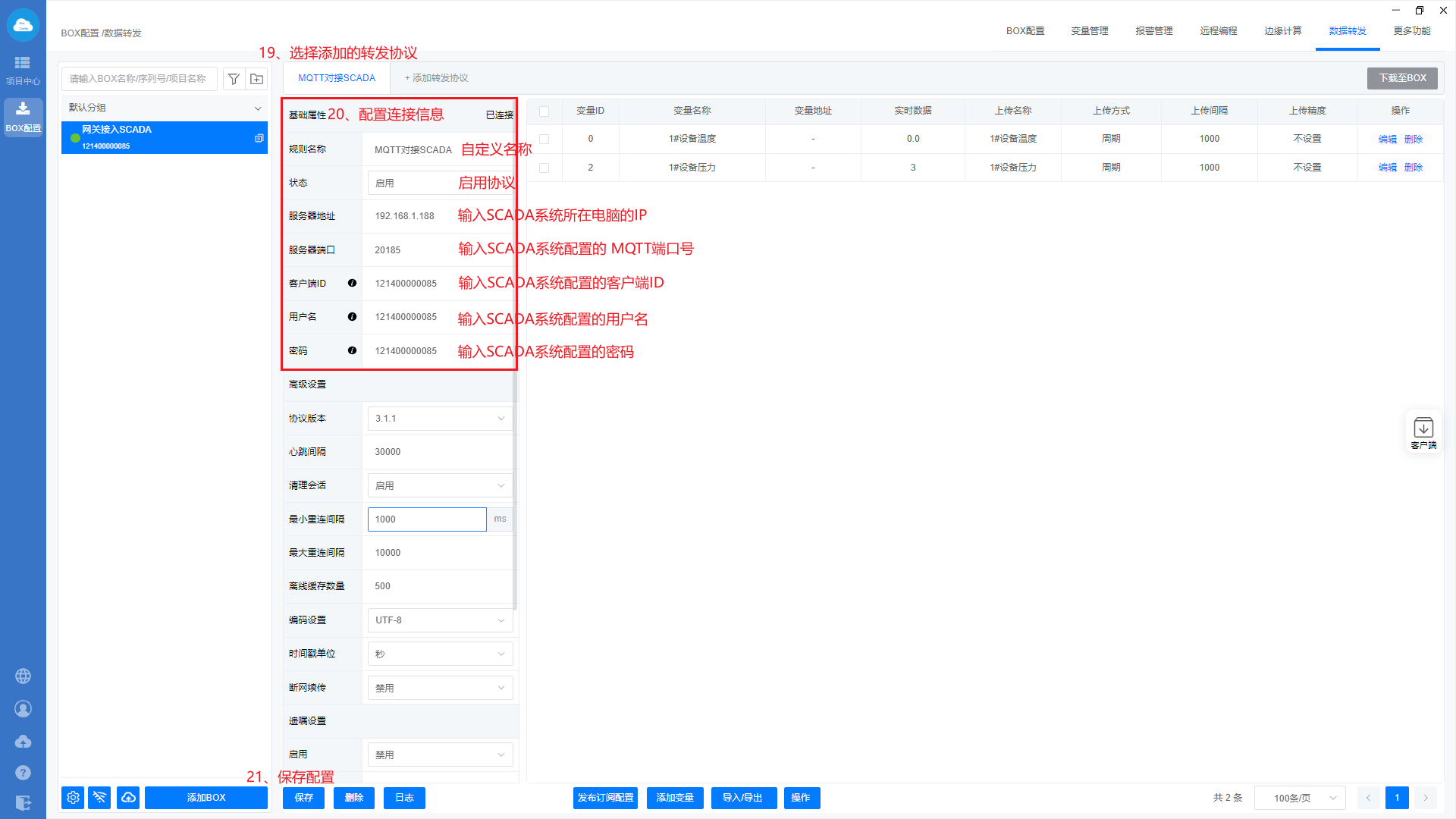Click the 最小重连间隔 input field

[427, 519]
